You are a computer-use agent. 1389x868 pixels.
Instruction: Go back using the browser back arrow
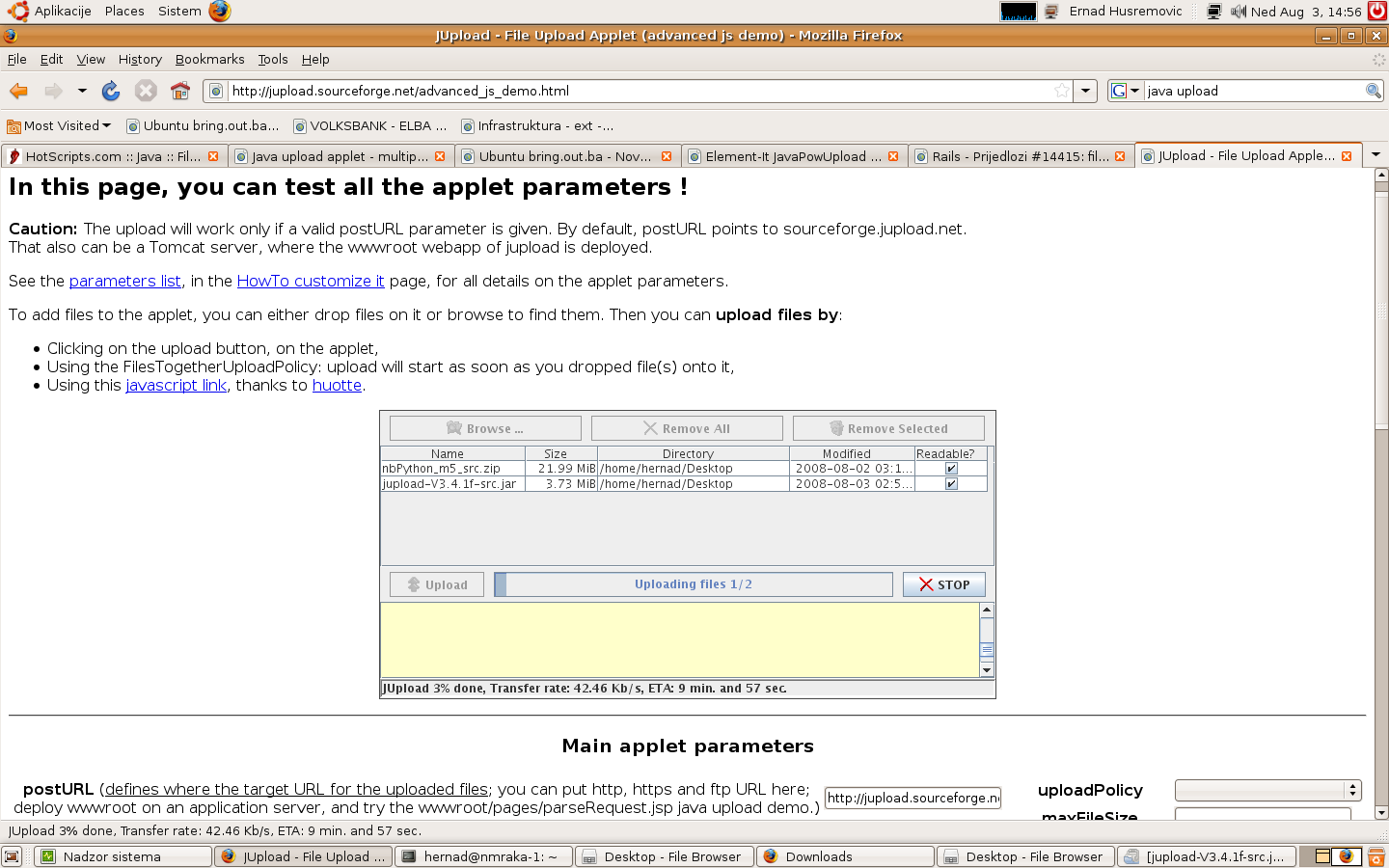pos(18,91)
